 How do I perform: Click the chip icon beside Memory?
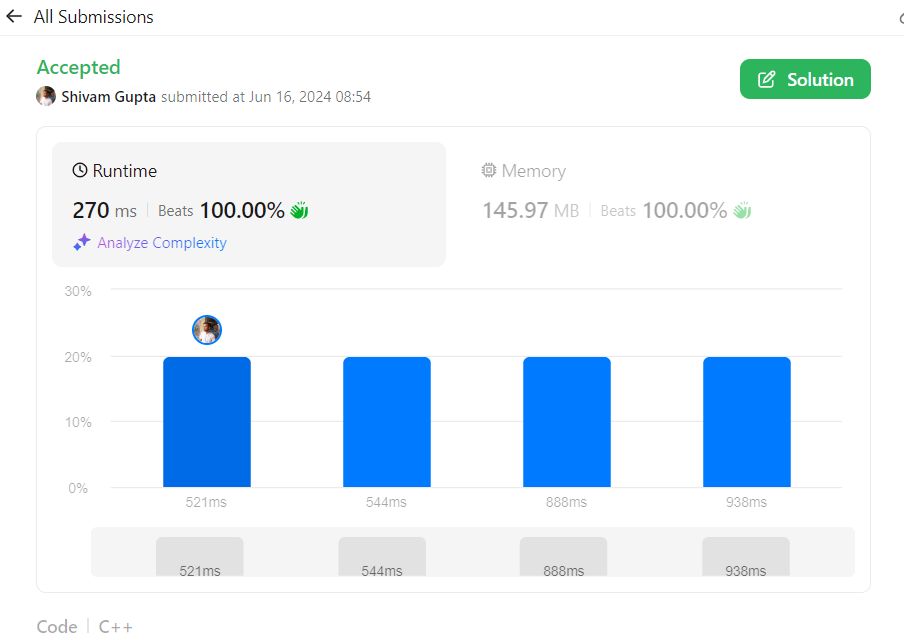pyautogui.click(x=489, y=171)
